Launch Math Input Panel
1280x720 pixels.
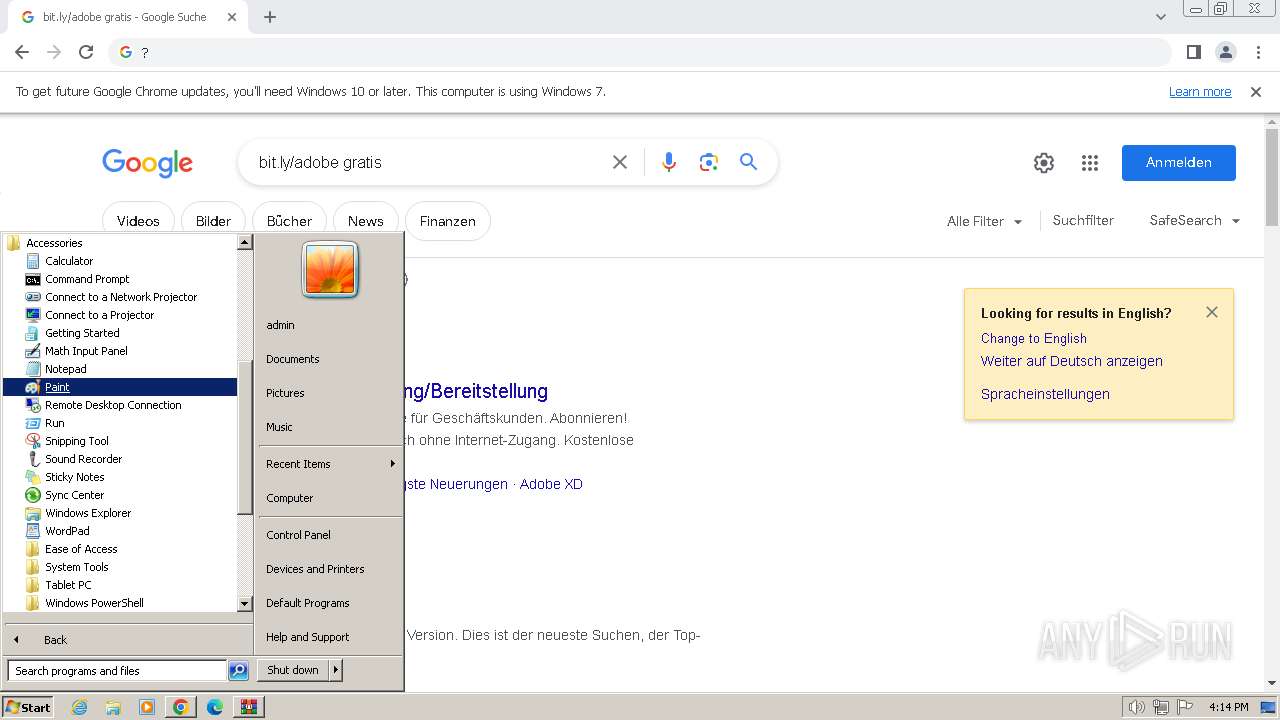tap(86, 351)
